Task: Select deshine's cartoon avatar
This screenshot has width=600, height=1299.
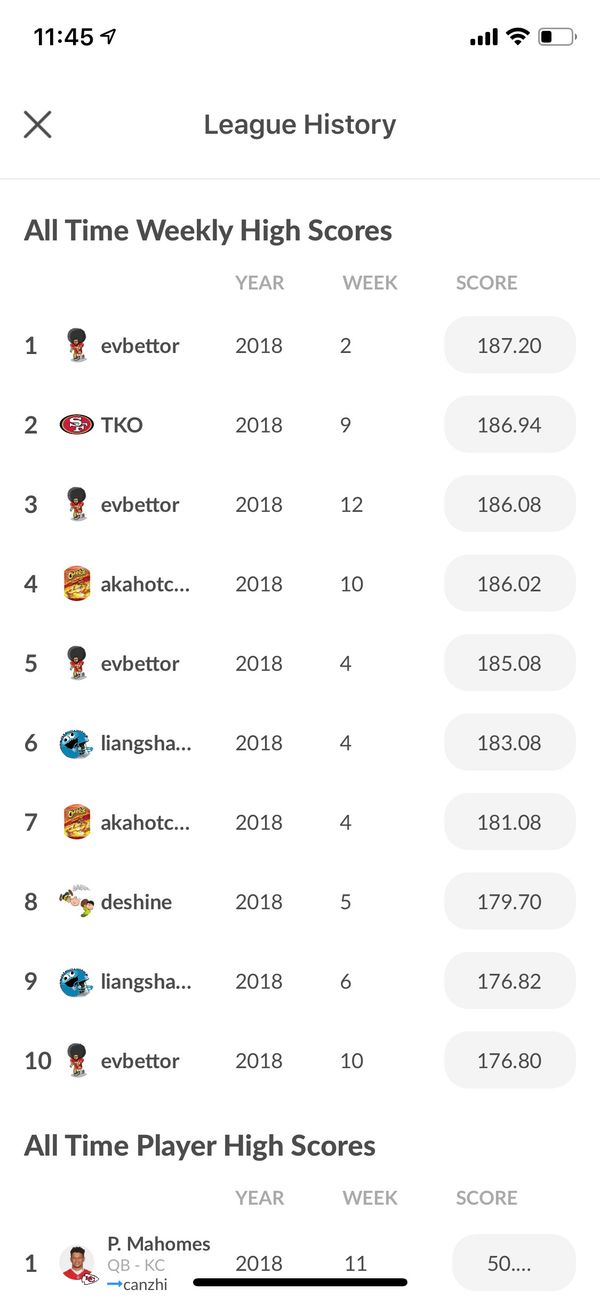Action: pyautogui.click(x=76, y=901)
